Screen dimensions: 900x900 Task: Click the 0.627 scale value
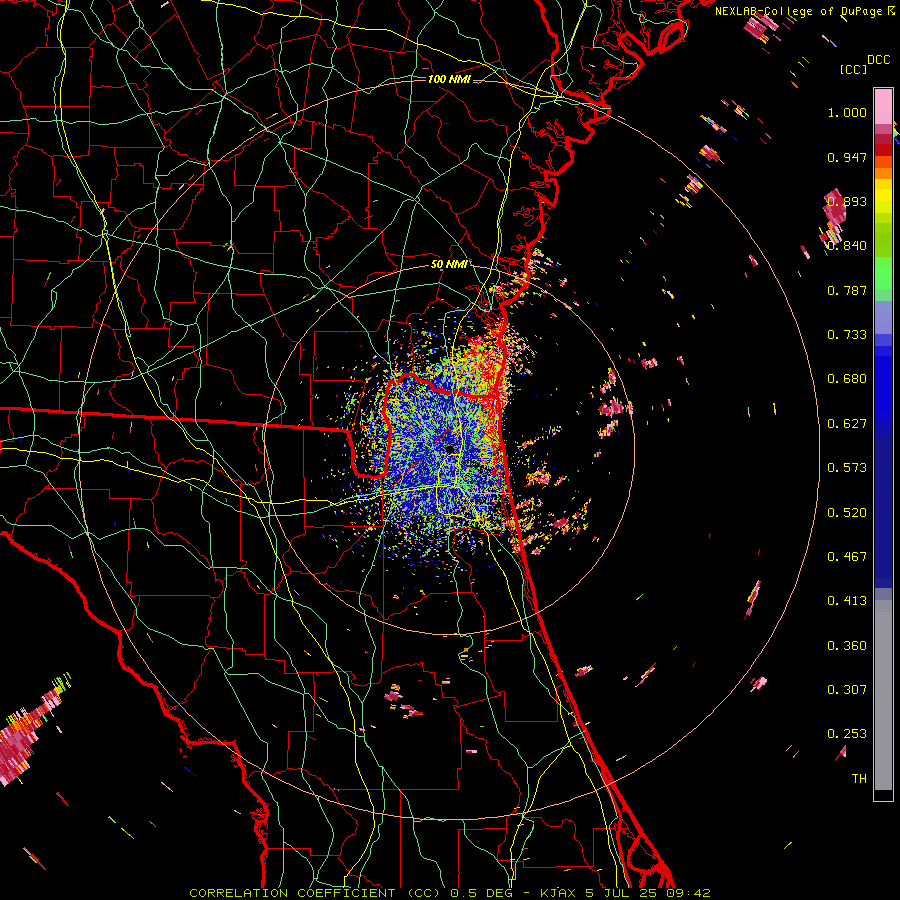(847, 424)
